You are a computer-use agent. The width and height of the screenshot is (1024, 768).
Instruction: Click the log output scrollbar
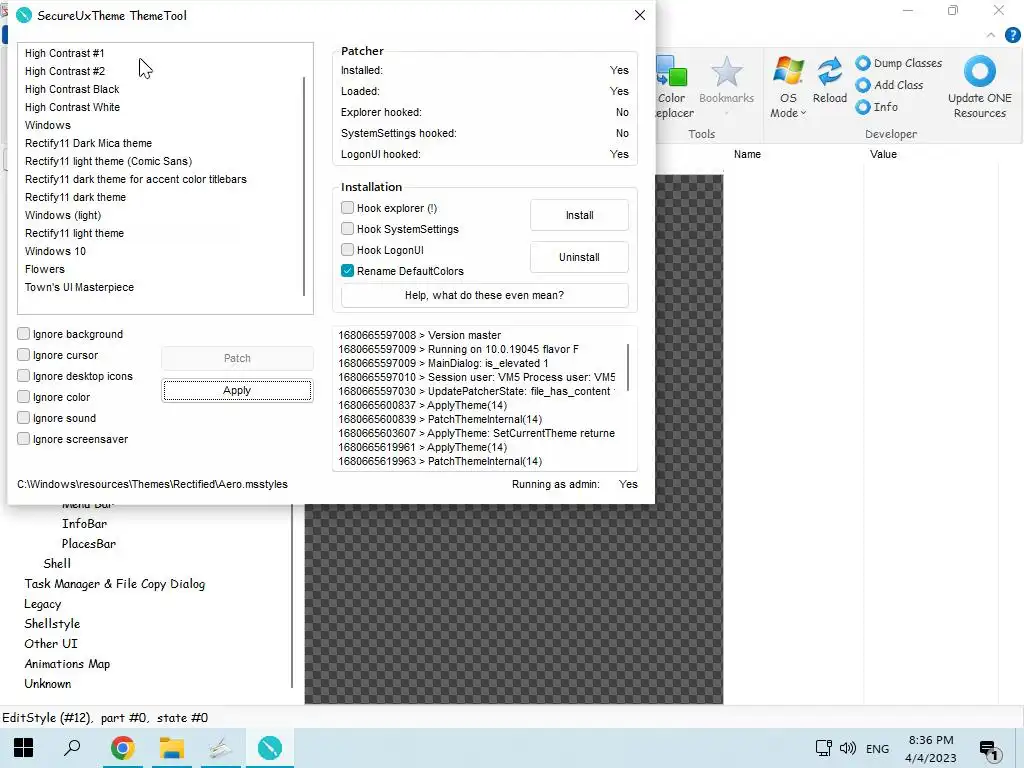(628, 367)
